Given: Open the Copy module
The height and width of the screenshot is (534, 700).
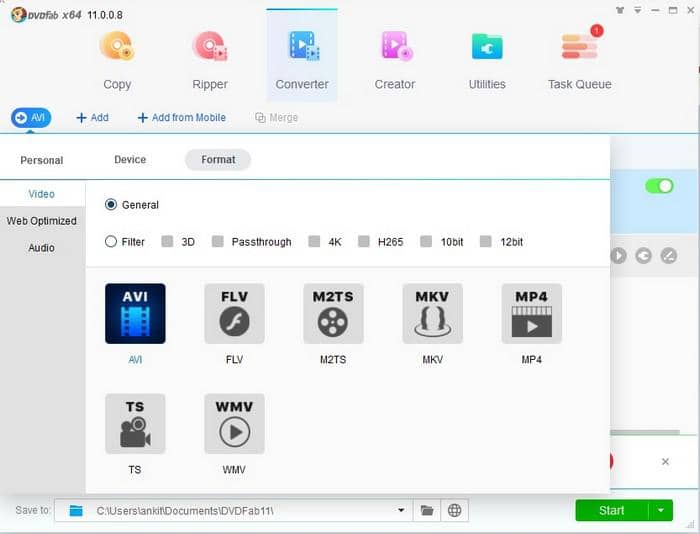Looking at the screenshot, I should coord(117,61).
